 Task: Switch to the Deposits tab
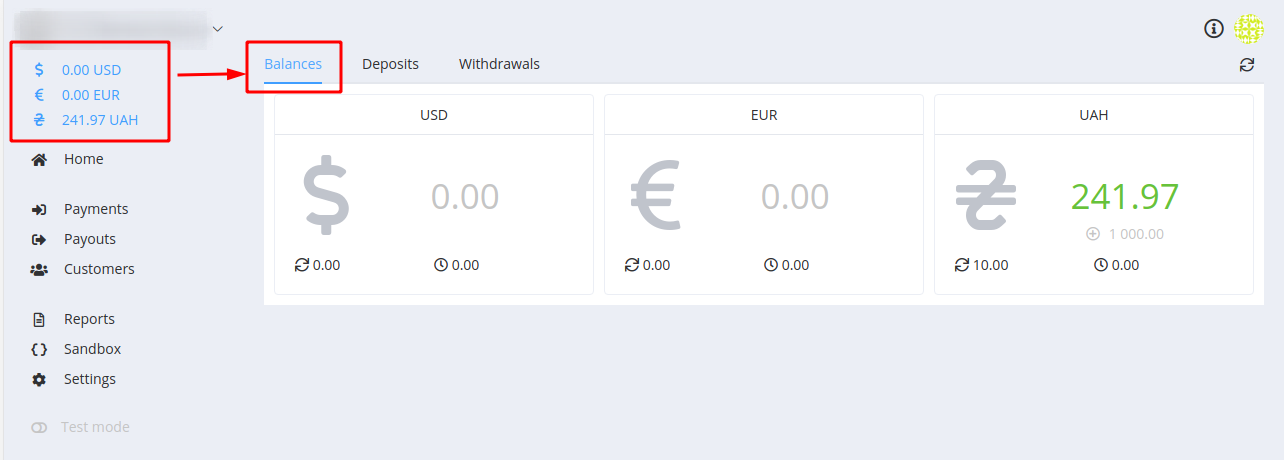[390, 64]
